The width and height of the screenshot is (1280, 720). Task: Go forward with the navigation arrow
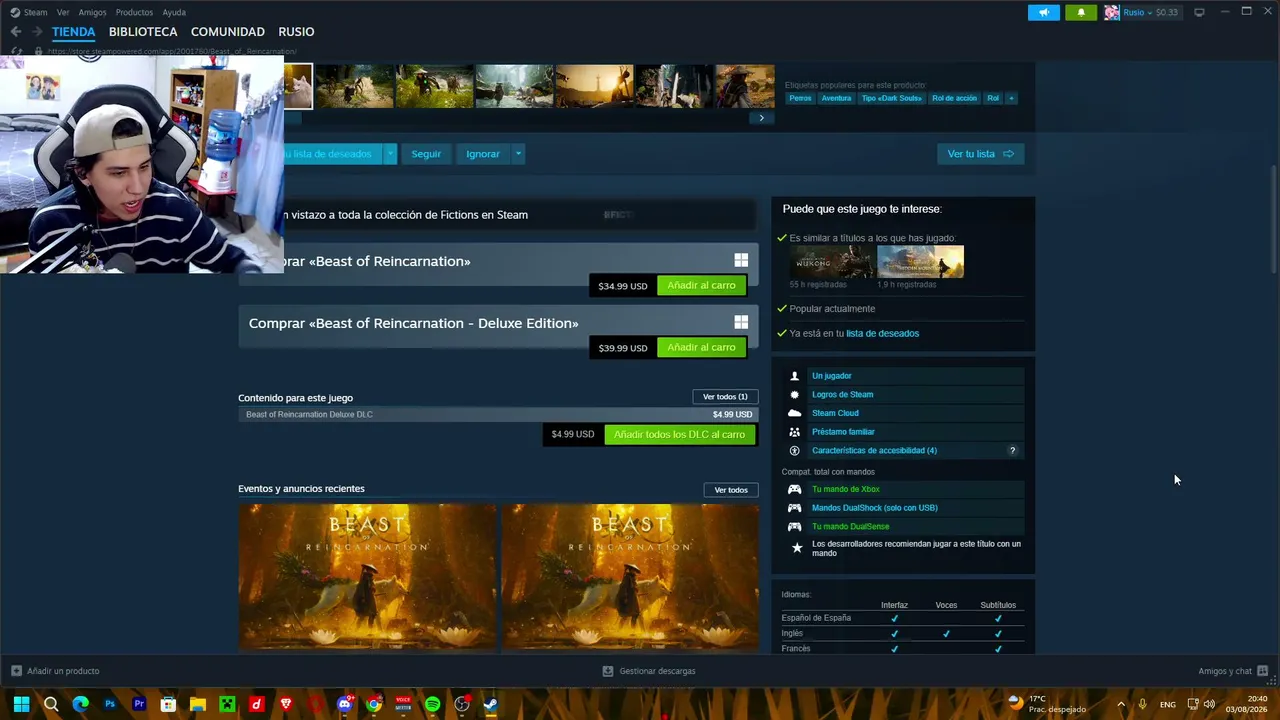click(x=37, y=32)
